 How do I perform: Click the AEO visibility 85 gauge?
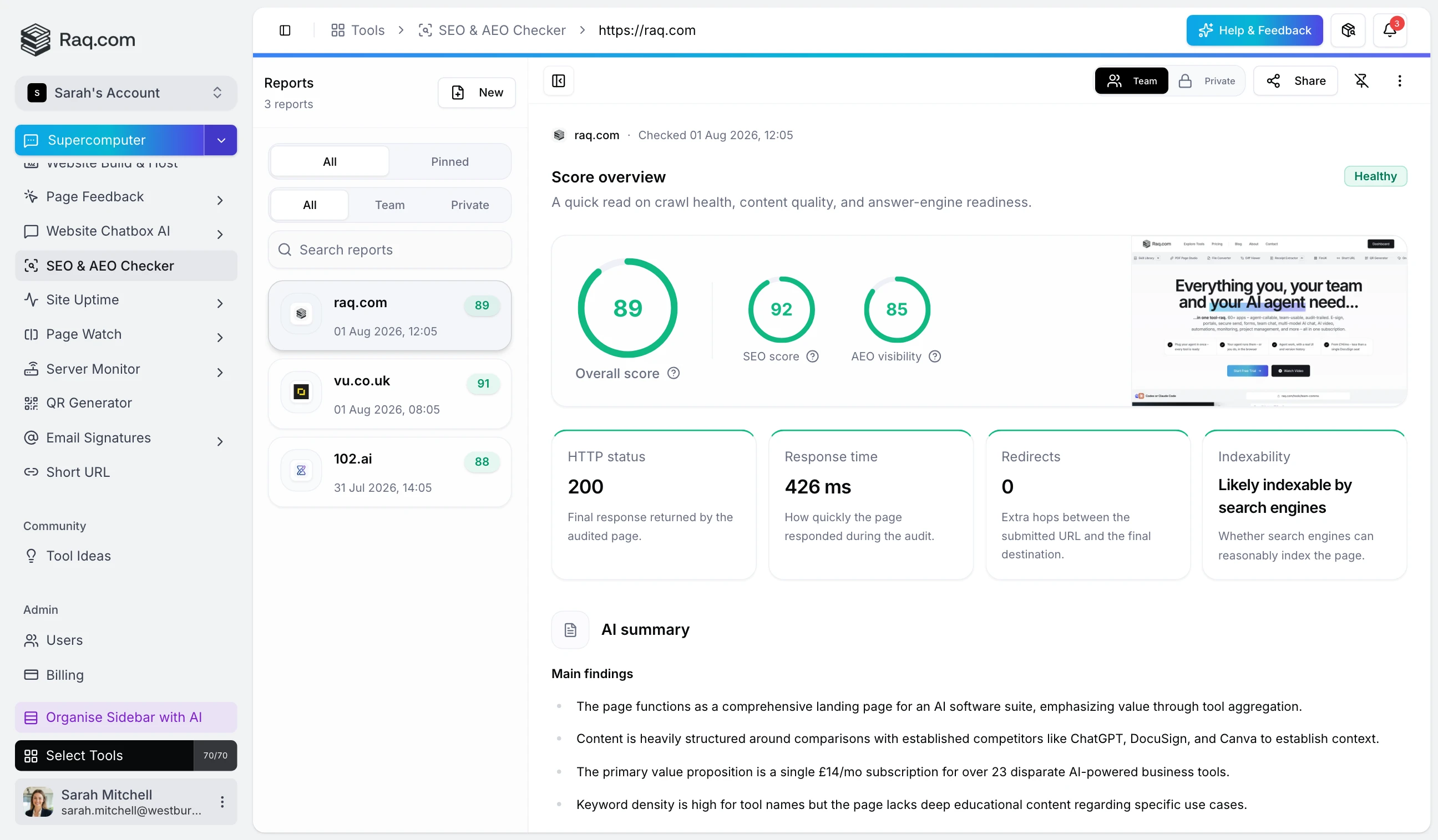[x=897, y=309]
